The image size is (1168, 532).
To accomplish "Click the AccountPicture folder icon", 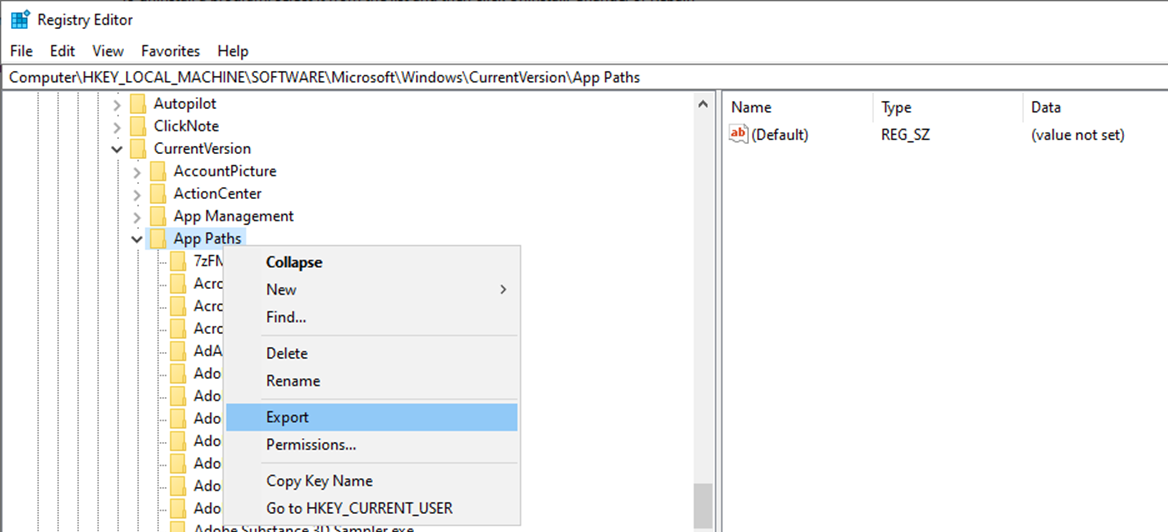I will [x=157, y=171].
